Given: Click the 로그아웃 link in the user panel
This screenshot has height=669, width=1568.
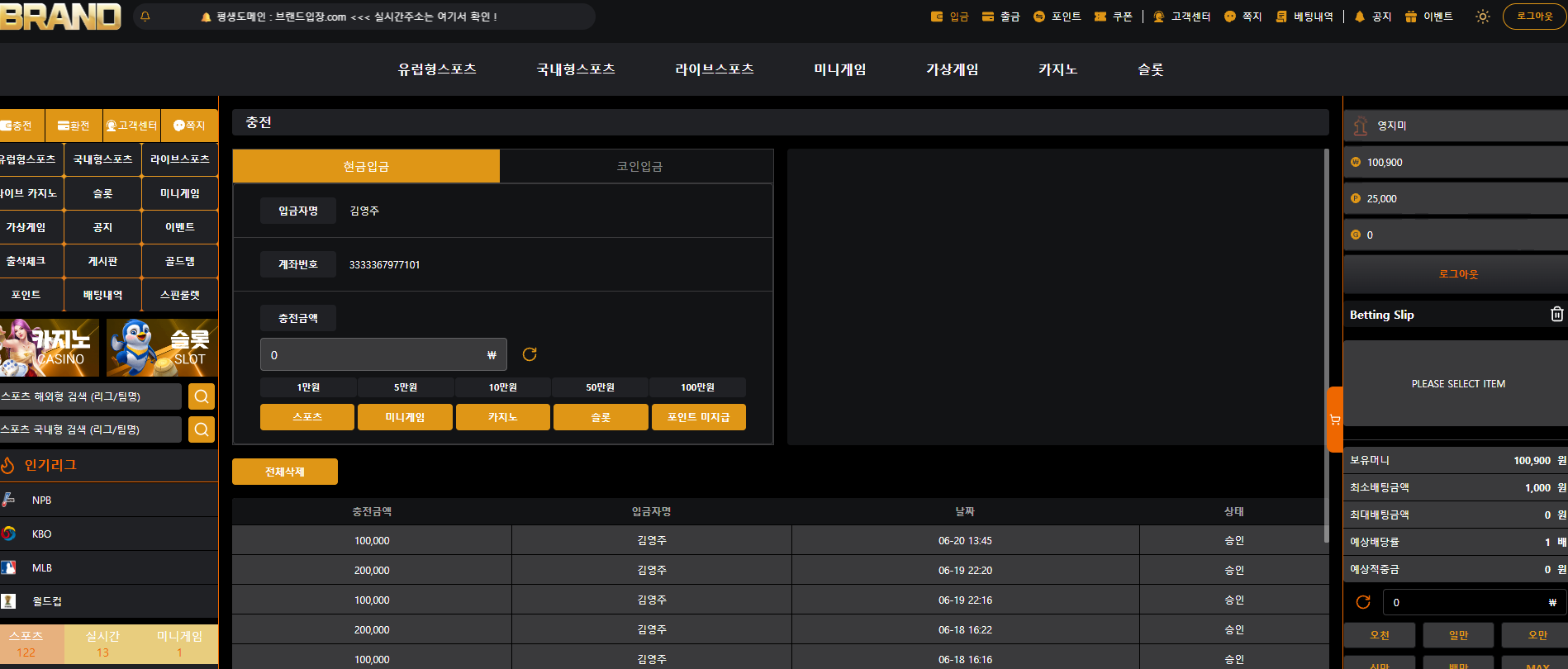Looking at the screenshot, I should [1458, 274].
